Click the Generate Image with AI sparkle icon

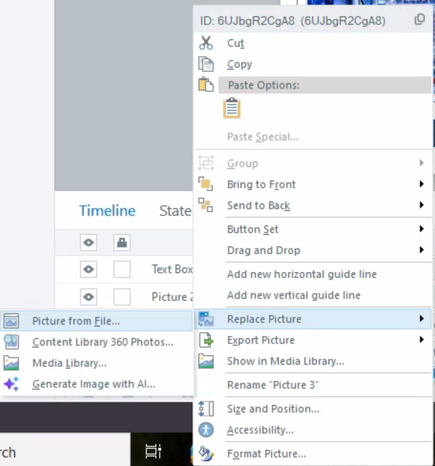[11, 384]
